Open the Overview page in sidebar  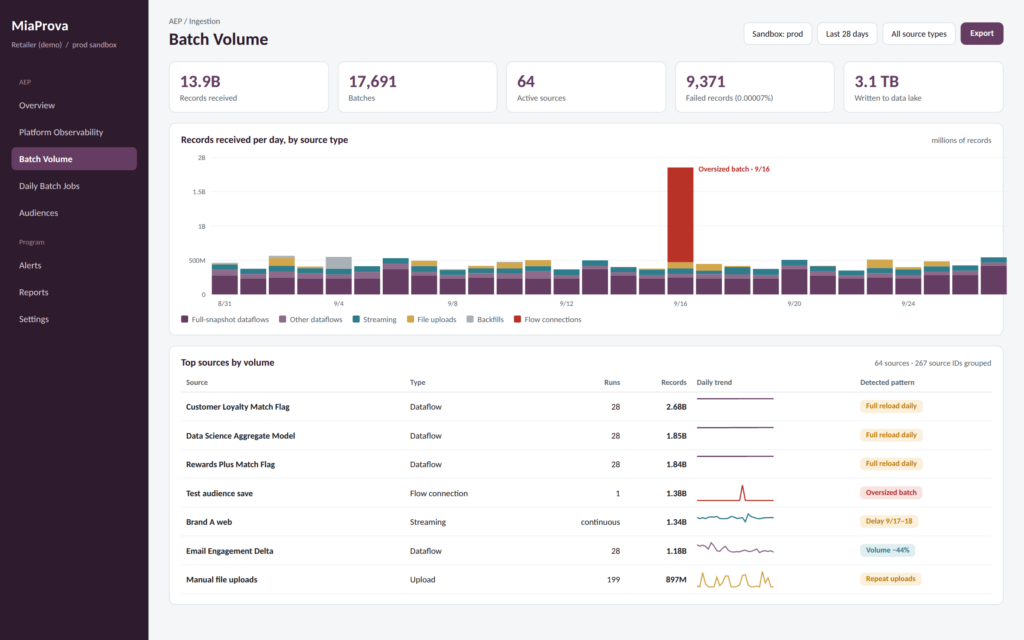click(74, 105)
